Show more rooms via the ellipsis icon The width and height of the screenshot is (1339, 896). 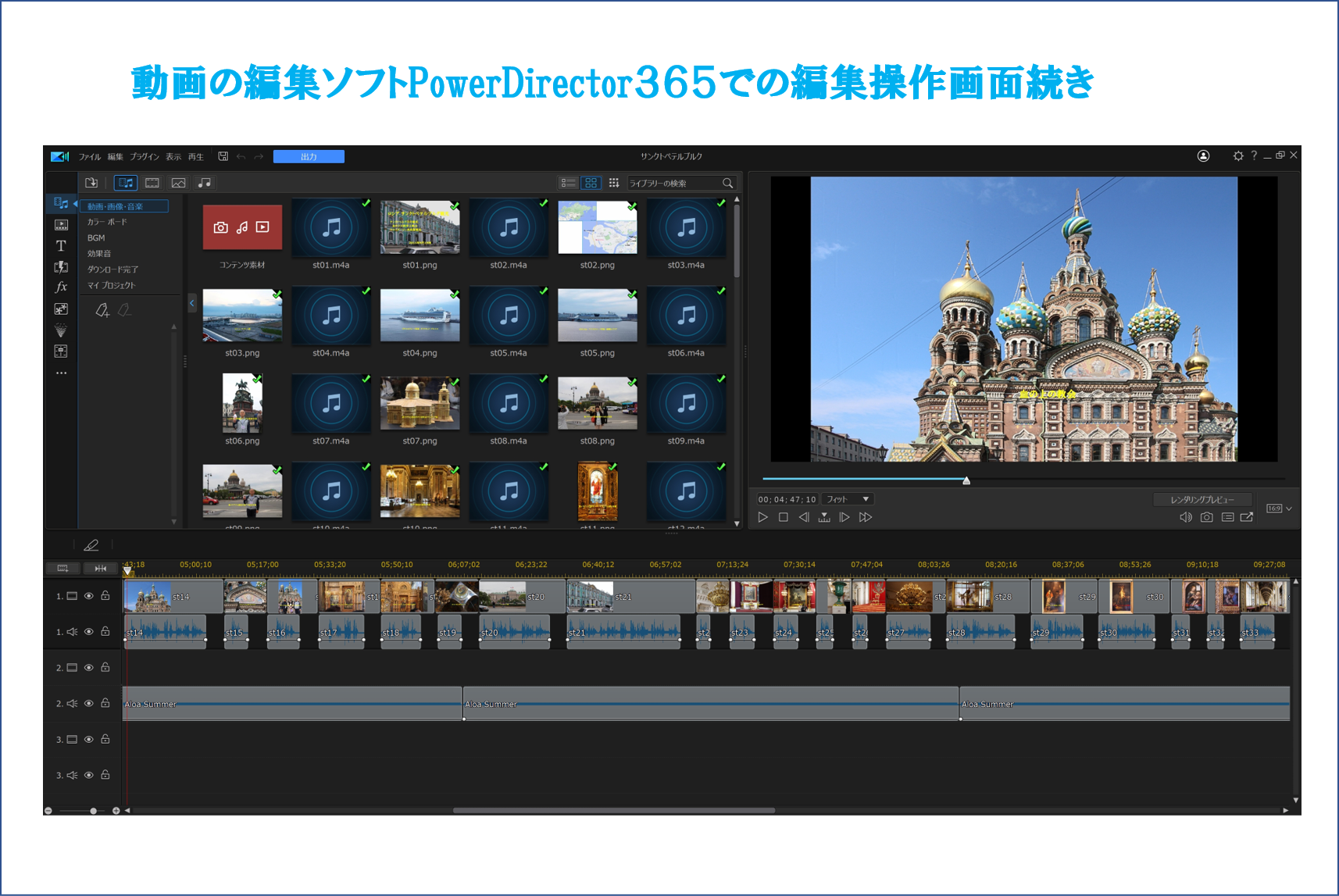pos(61,373)
